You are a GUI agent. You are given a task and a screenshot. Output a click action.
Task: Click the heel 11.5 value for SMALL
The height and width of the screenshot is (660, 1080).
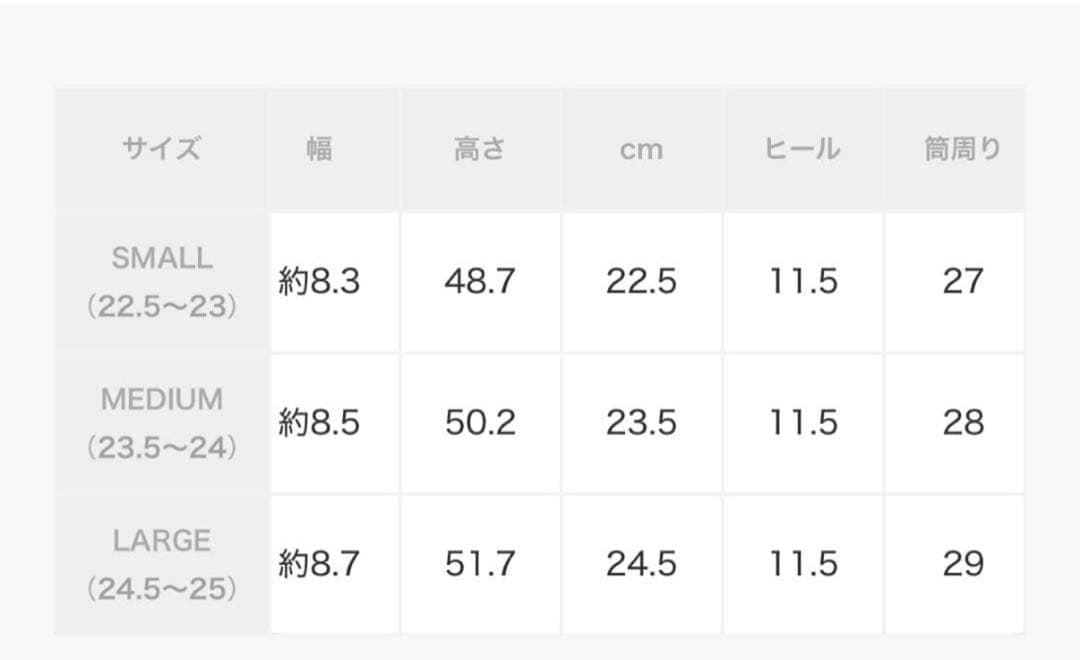(x=802, y=282)
